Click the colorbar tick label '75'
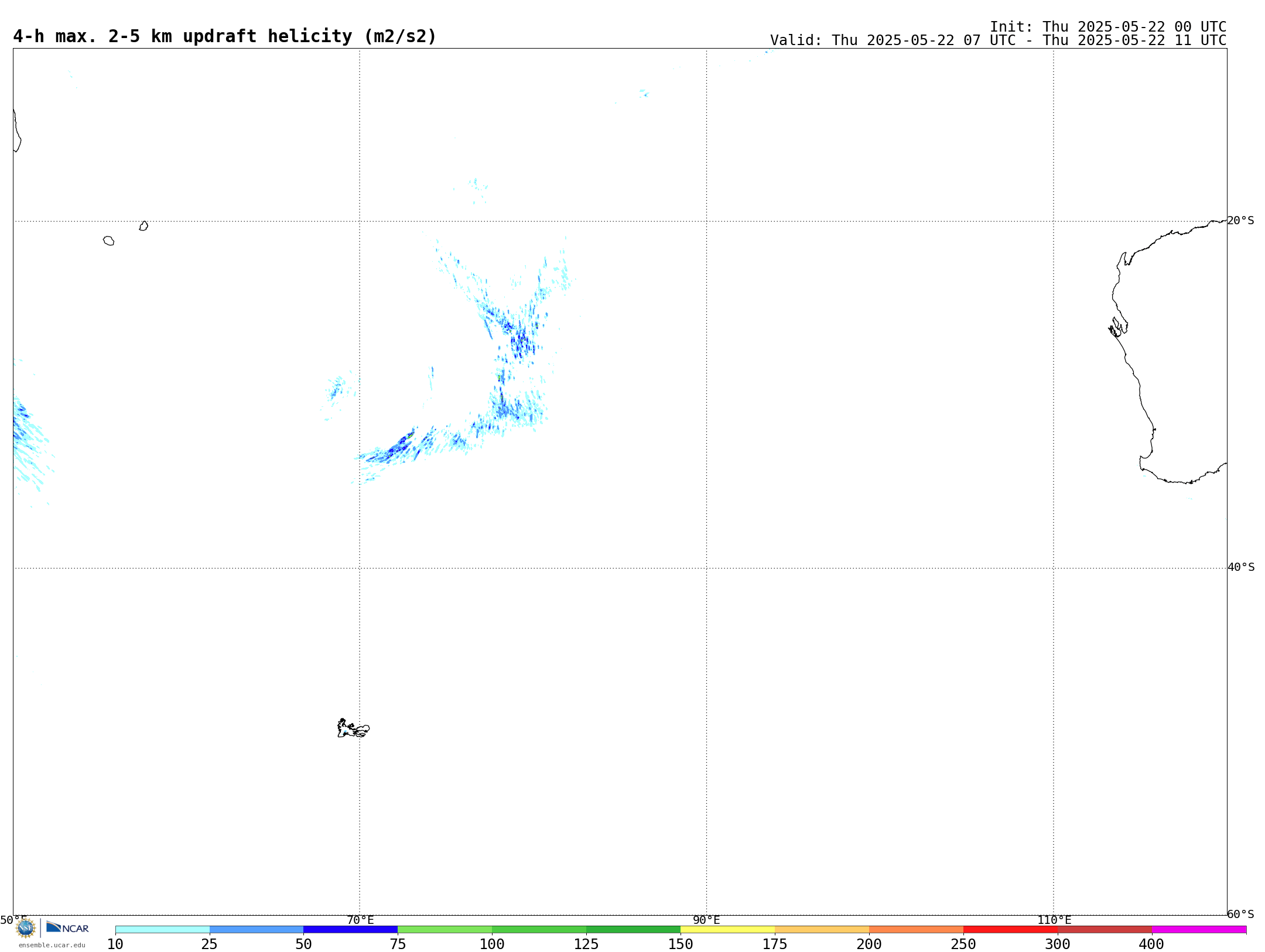The height and width of the screenshot is (952, 1265). (398, 944)
